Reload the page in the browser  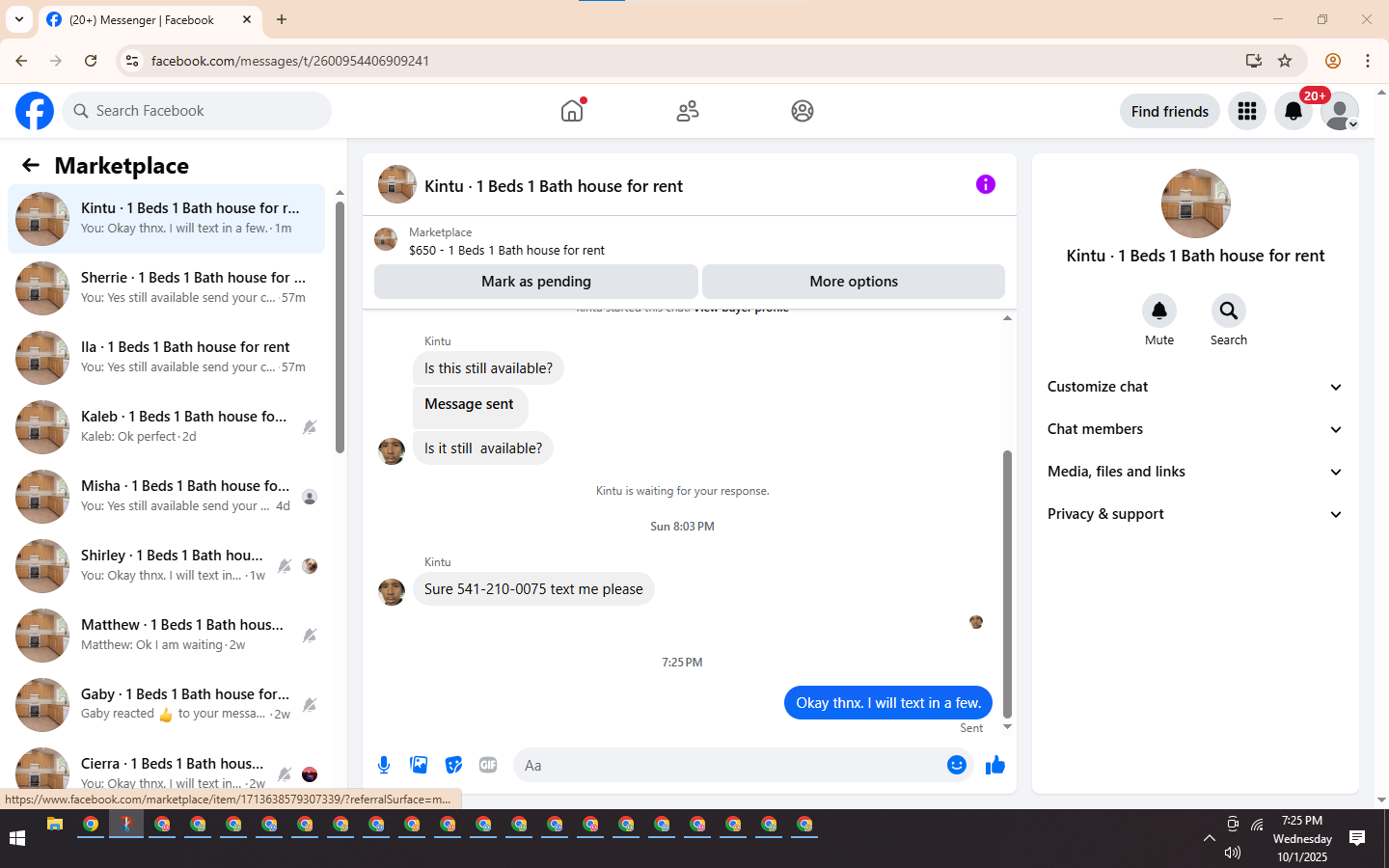click(x=91, y=61)
